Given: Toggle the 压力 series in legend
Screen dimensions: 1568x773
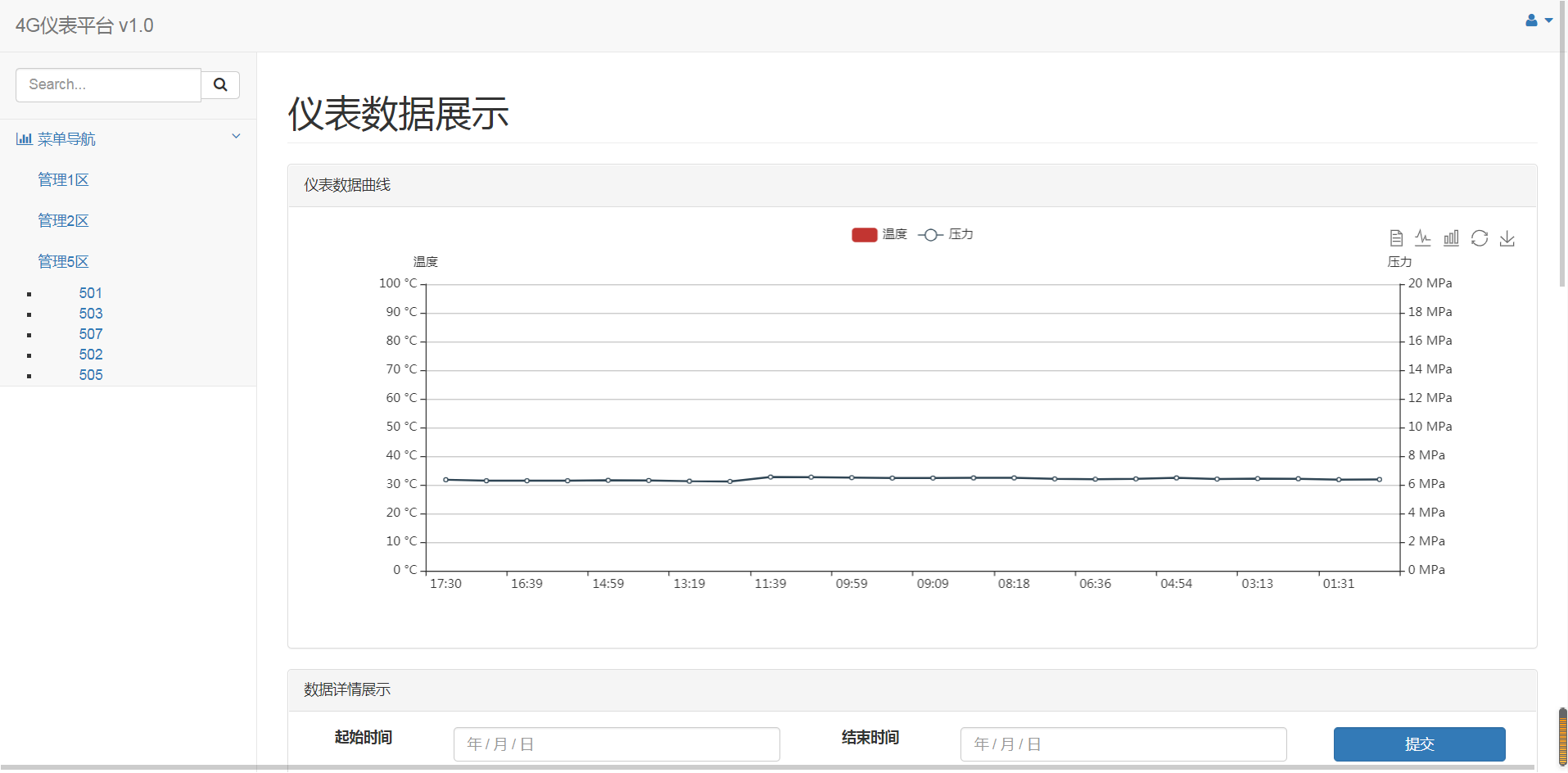Looking at the screenshot, I should (946, 235).
